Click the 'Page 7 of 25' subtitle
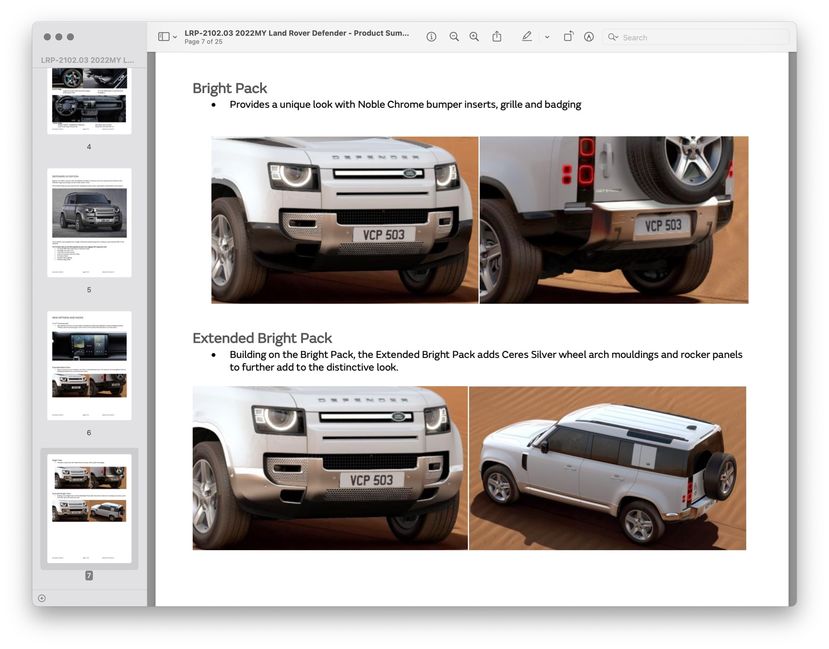This screenshot has width=829, height=649. 204,42
